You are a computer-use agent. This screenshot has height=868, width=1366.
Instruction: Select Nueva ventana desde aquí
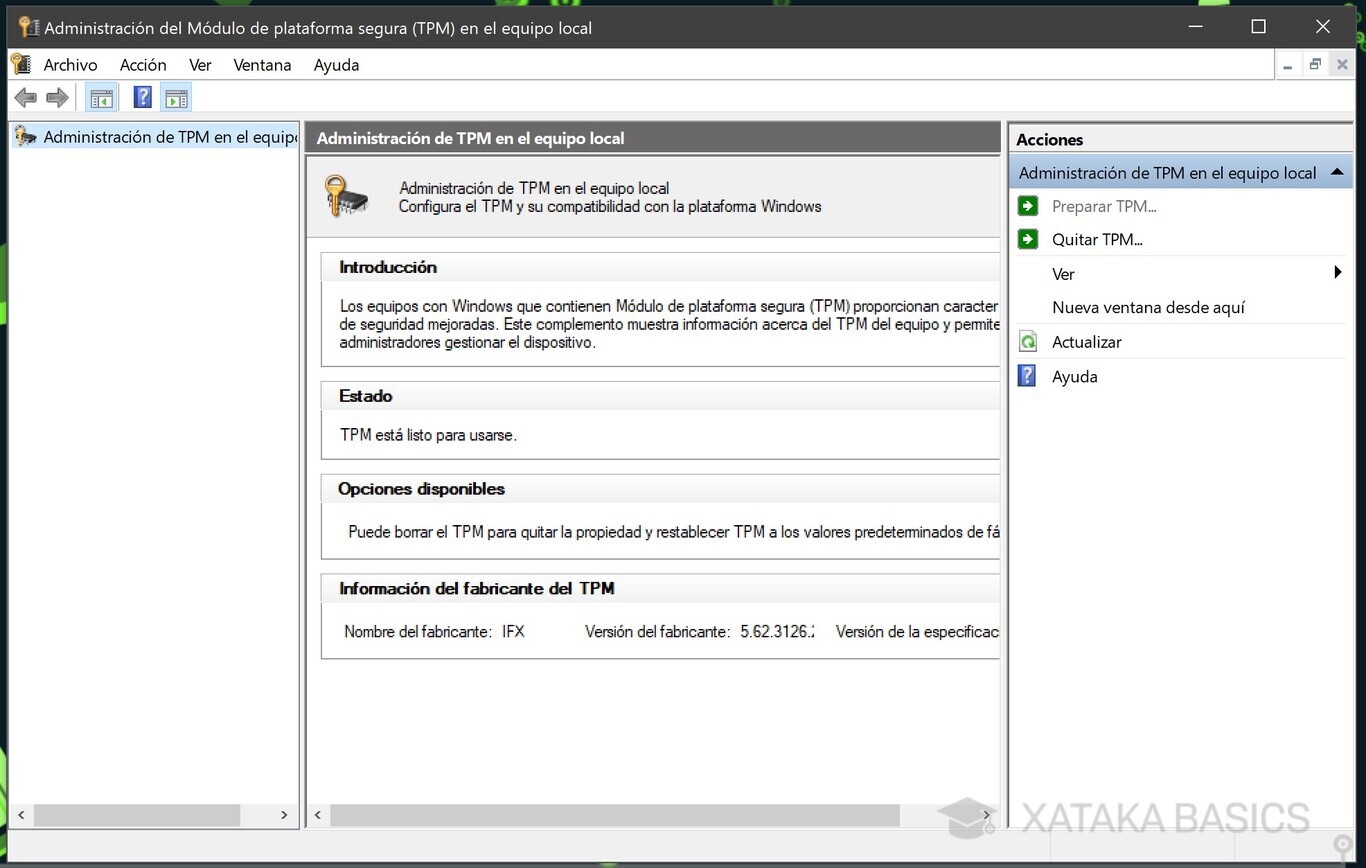click(x=1148, y=307)
